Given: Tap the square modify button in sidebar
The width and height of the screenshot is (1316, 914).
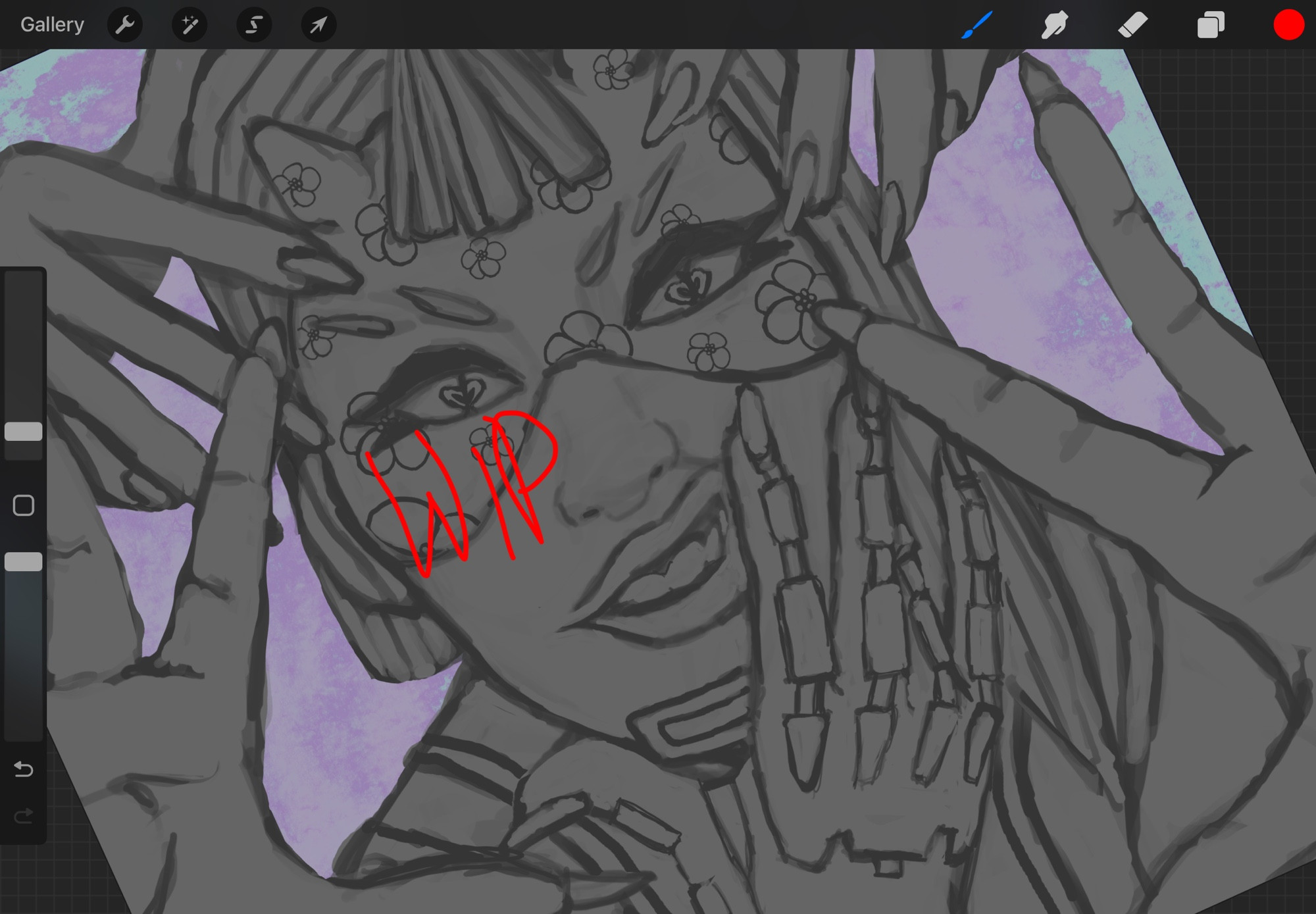Looking at the screenshot, I should (24, 505).
